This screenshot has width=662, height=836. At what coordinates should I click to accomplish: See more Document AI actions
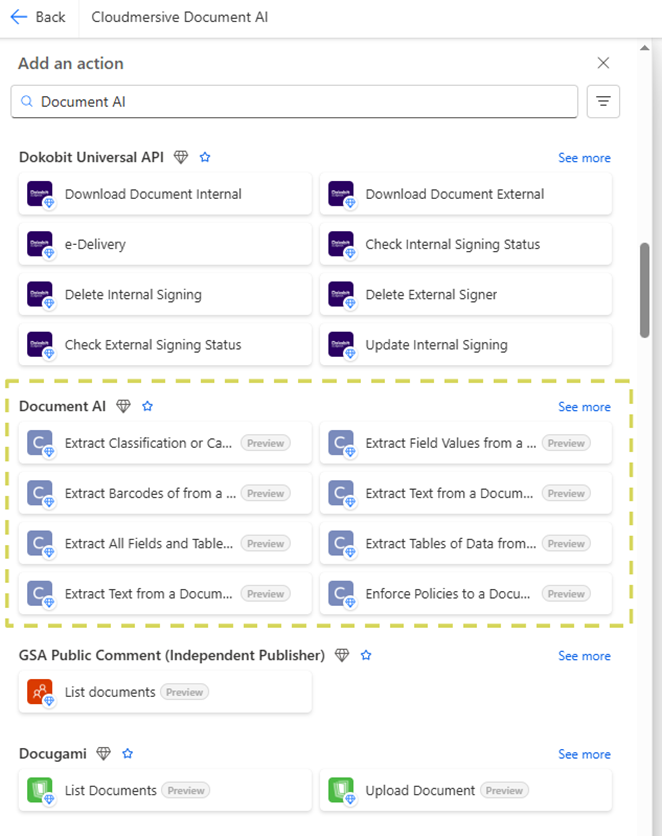[584, 407]
